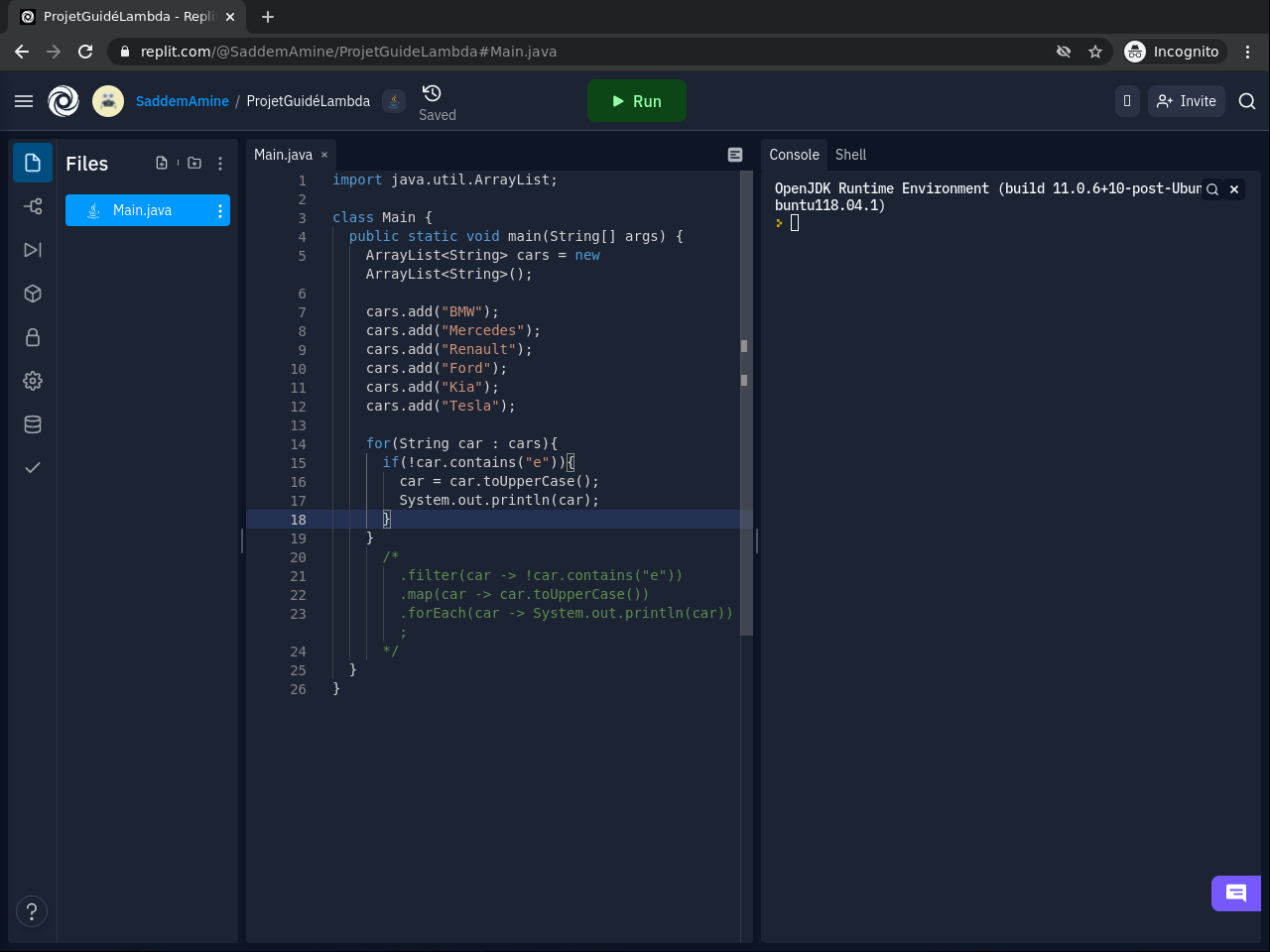Screen dimensions: 1270x952
Task: Open the Files panel three-dot menu
Action: coord(220,164)
